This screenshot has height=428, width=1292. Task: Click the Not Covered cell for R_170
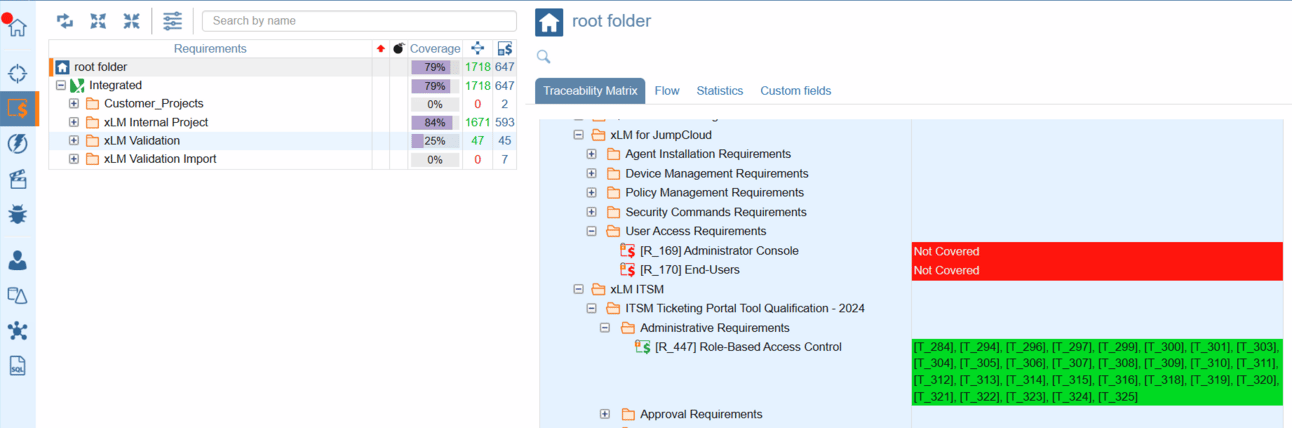click(1097, 270)
